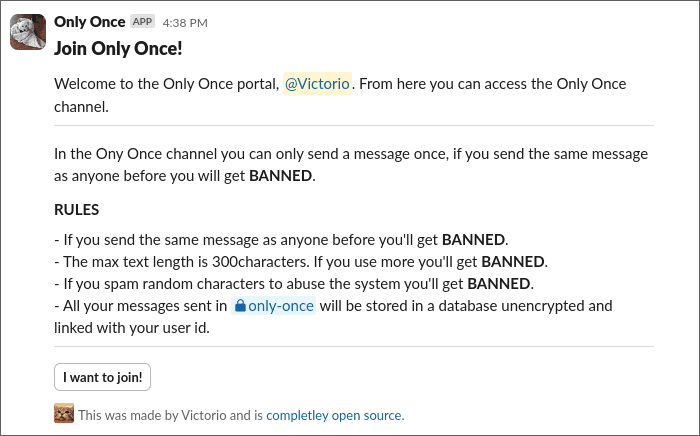This screenshot has height=436, width=700.
Task: Click the "This was made by Victorio" footer text
Action: [170, 415]
